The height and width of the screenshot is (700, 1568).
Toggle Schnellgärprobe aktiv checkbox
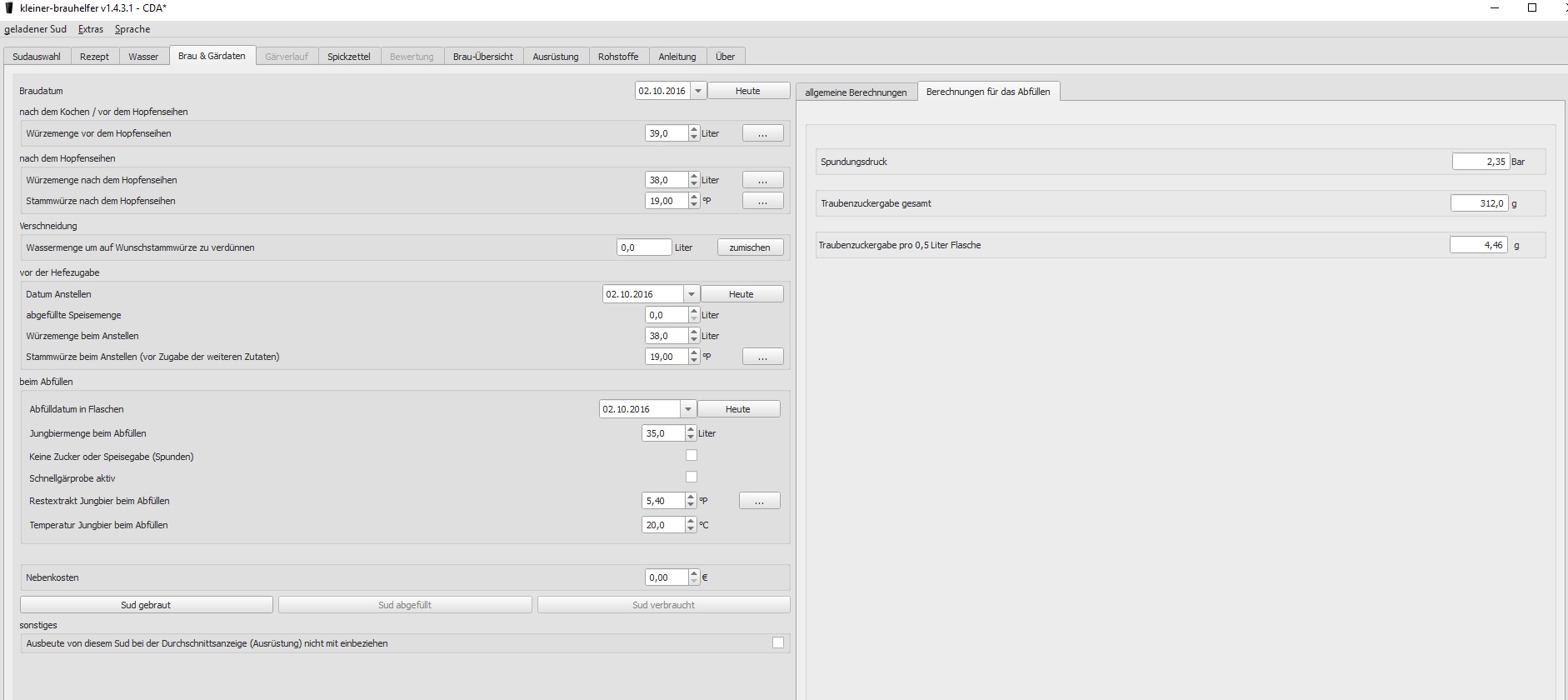coord(691,477)
